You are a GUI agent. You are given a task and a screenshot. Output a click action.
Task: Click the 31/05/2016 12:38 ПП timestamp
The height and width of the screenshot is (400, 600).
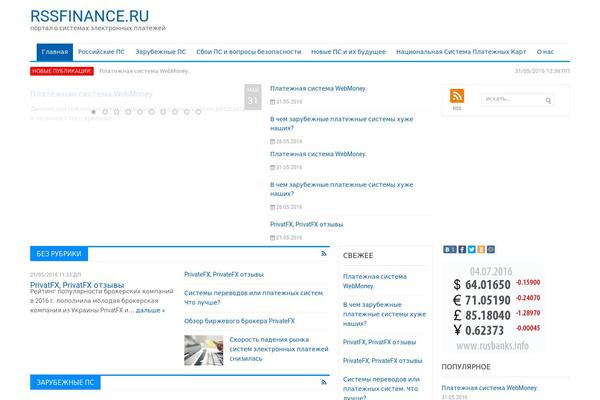click(x=542, y=71)
